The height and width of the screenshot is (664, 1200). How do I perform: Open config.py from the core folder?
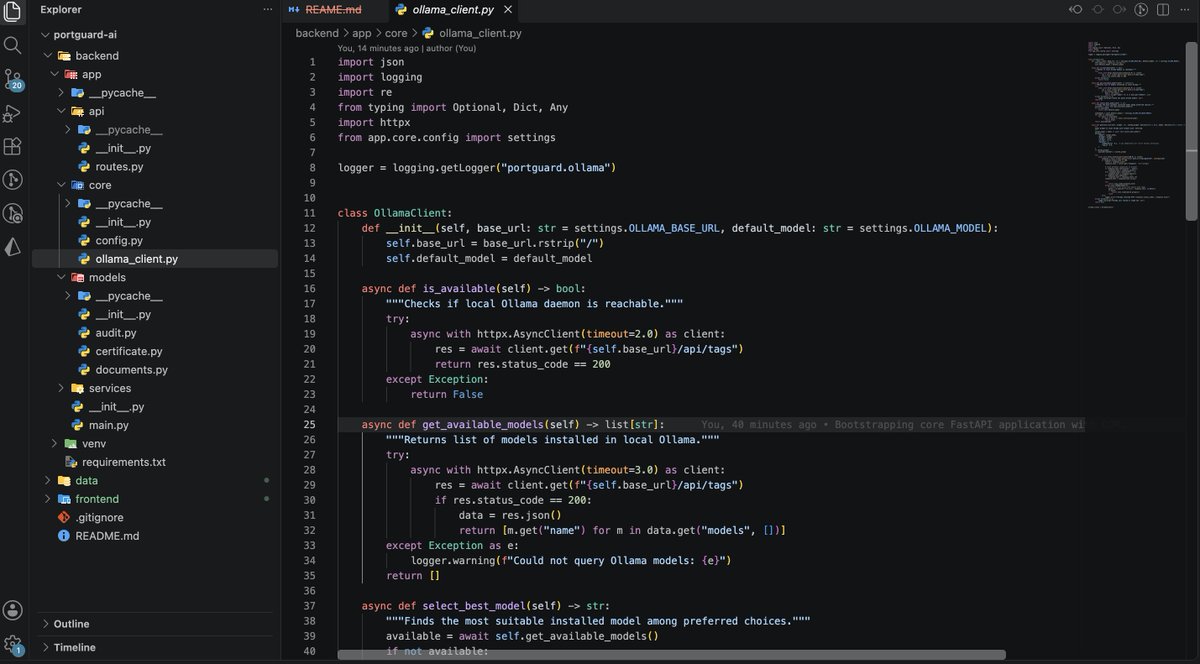(x=119, y=241)
